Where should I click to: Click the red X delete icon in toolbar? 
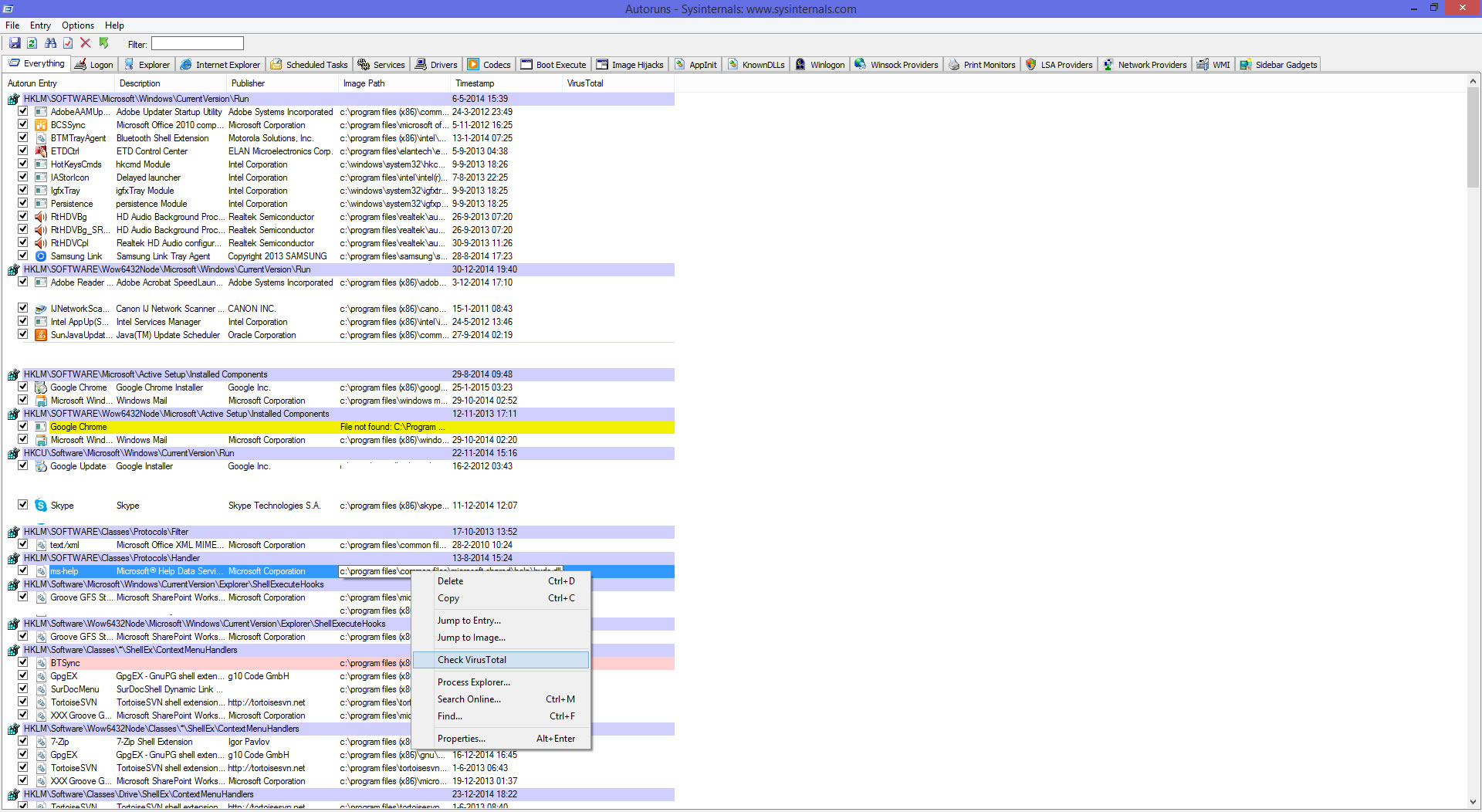pos(86,43)
